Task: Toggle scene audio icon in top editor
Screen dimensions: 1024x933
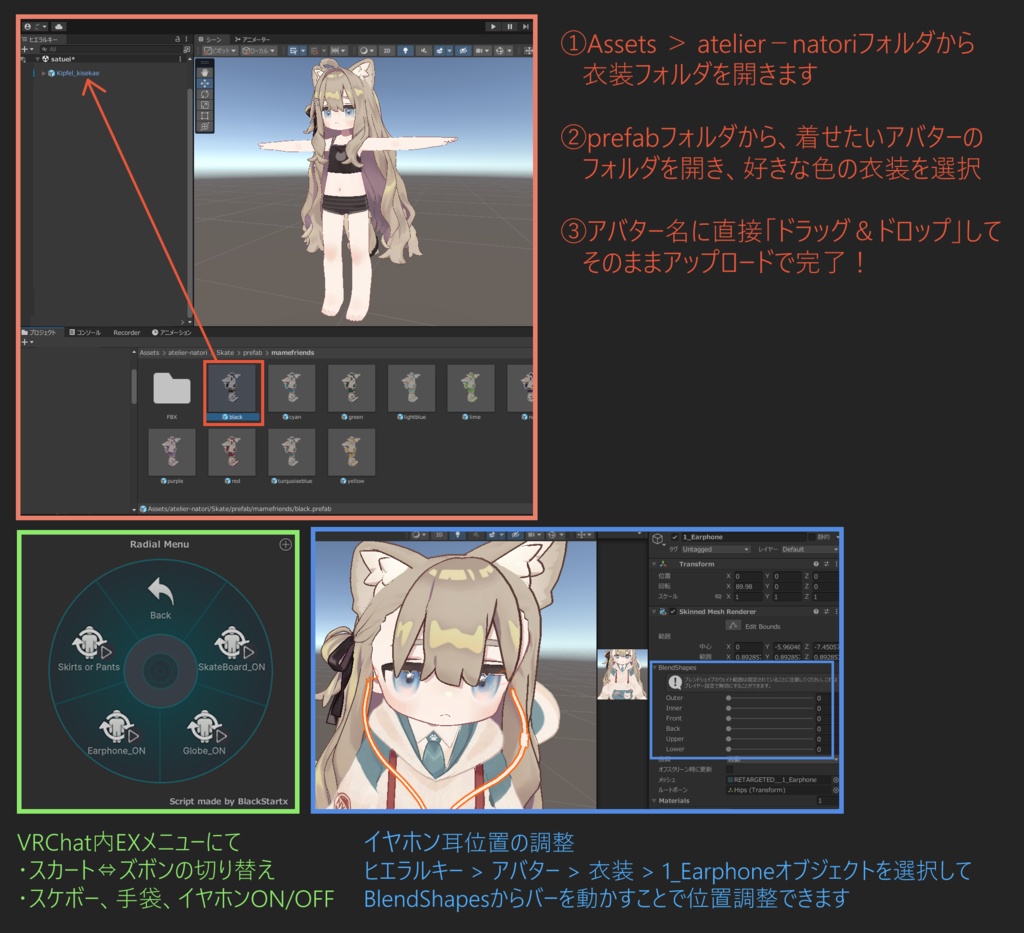Action: (423, 50)
